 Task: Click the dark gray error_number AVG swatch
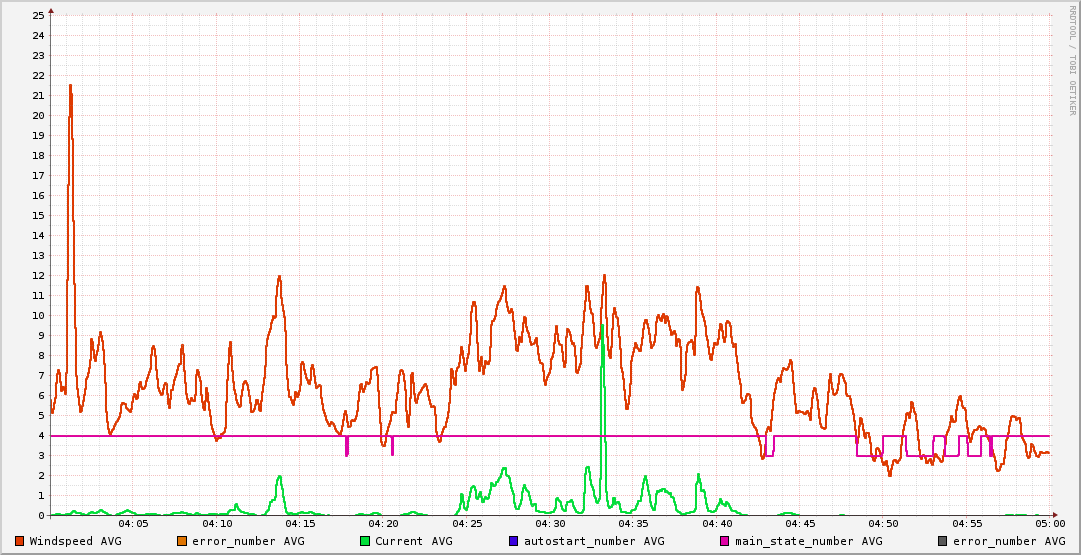(x=943, y=541)
